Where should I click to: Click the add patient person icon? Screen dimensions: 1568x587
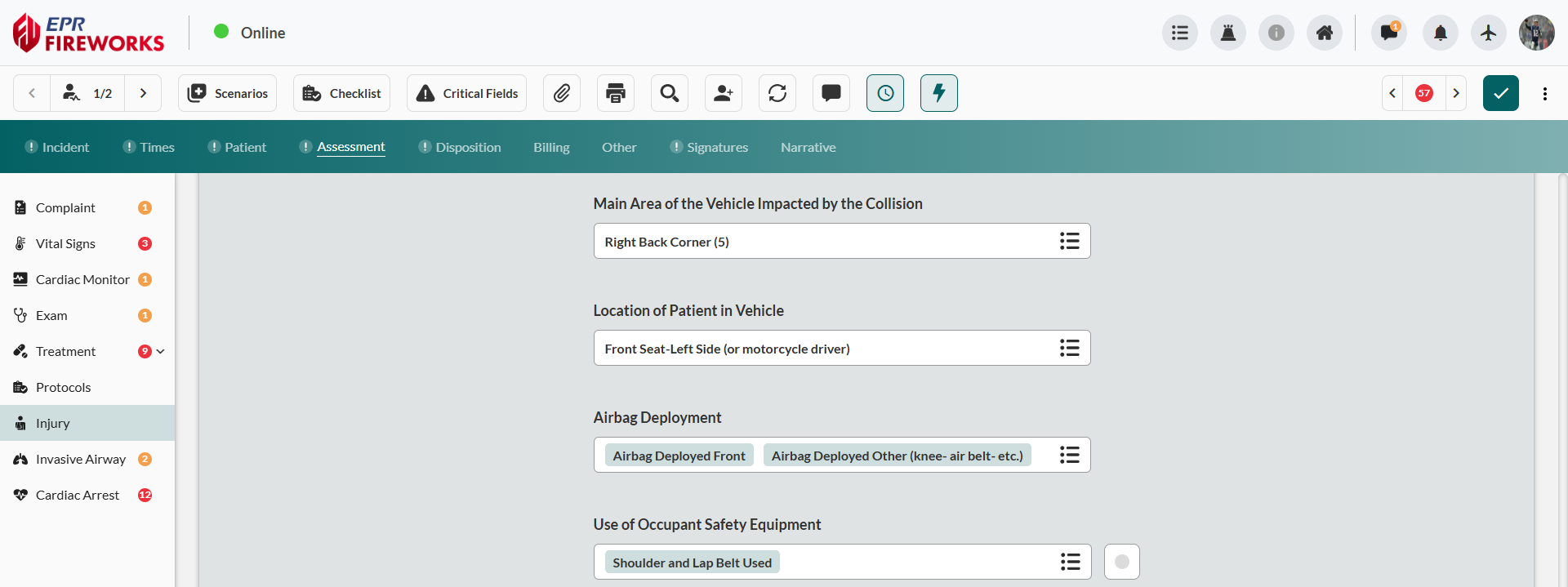[724, 93]
